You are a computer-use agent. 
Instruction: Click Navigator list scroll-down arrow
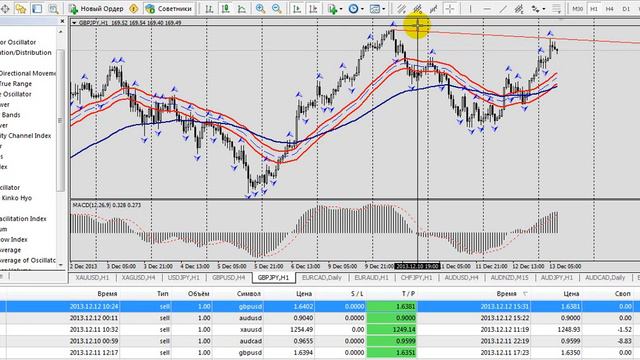(62, 265)
